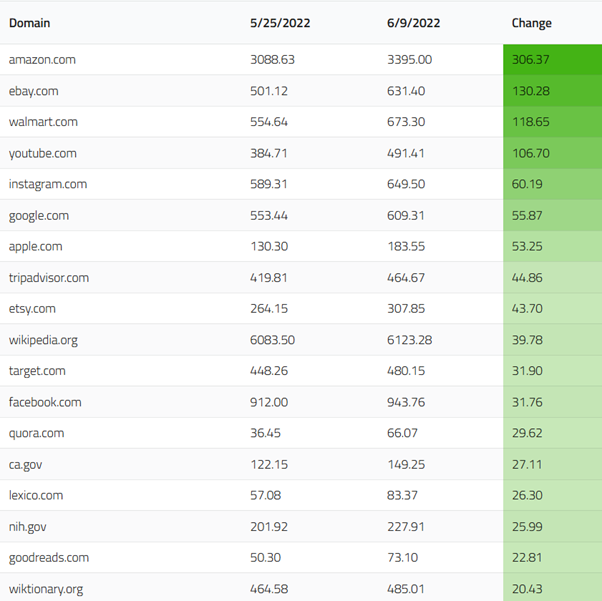The height and width of the screenshot is (601, 602).
Task: Click youtube.com value 491.41
Action: click(x=406, y=153)
